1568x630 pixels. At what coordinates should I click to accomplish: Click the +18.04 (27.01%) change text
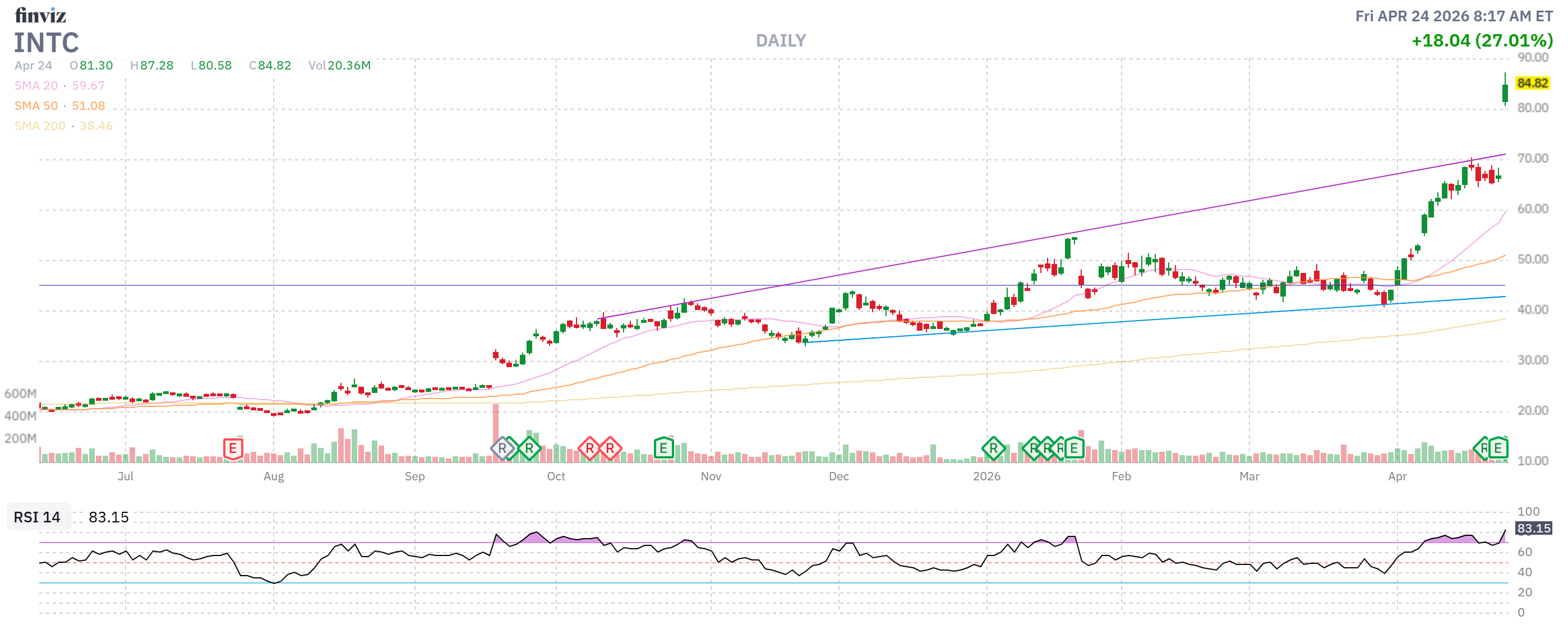point(1482,41)
